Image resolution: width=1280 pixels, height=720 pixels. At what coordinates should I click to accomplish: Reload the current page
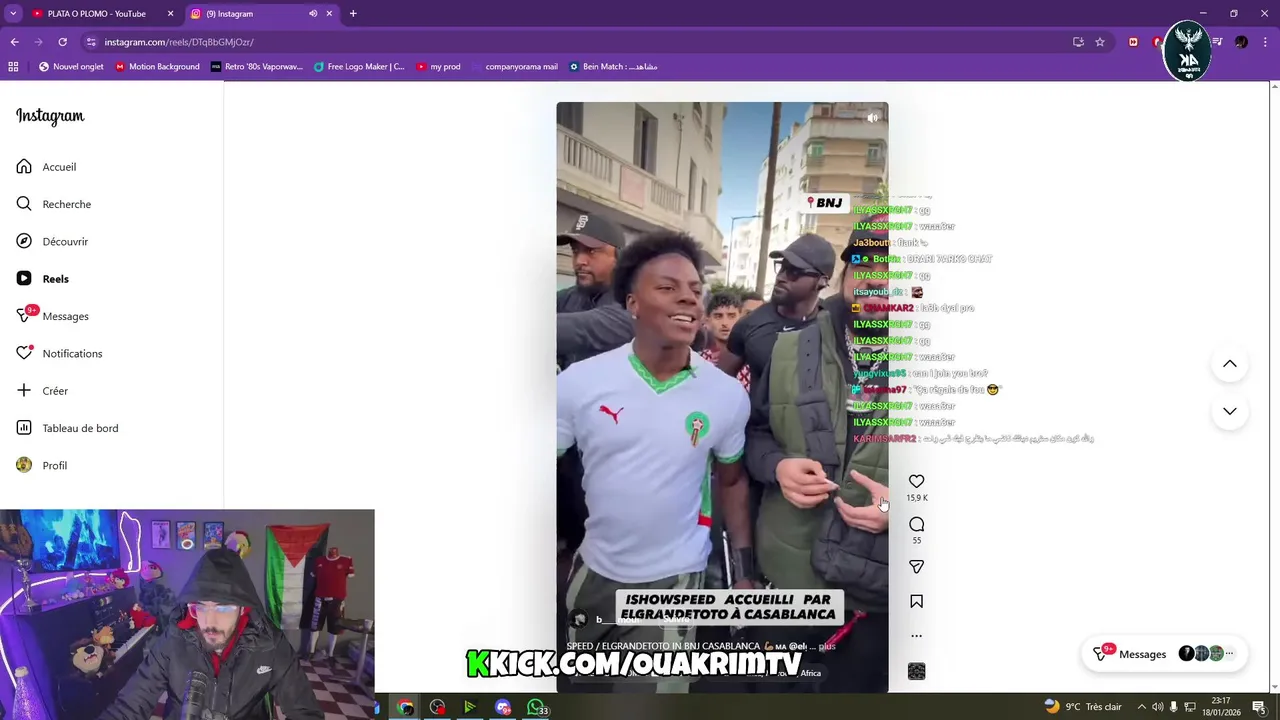(62, 42)
